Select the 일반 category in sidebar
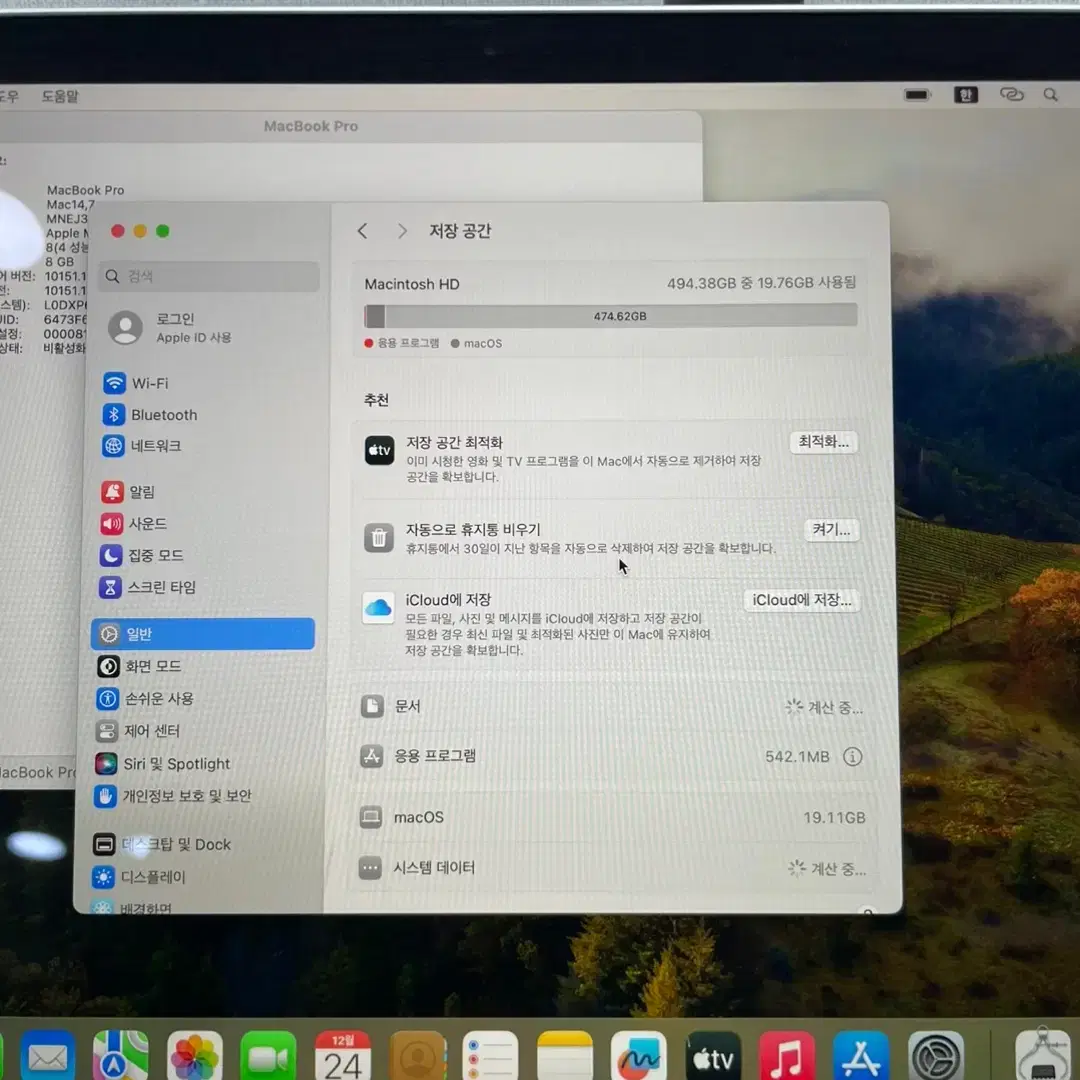The image size is (1080, 1080). click(x=202, y=634)
